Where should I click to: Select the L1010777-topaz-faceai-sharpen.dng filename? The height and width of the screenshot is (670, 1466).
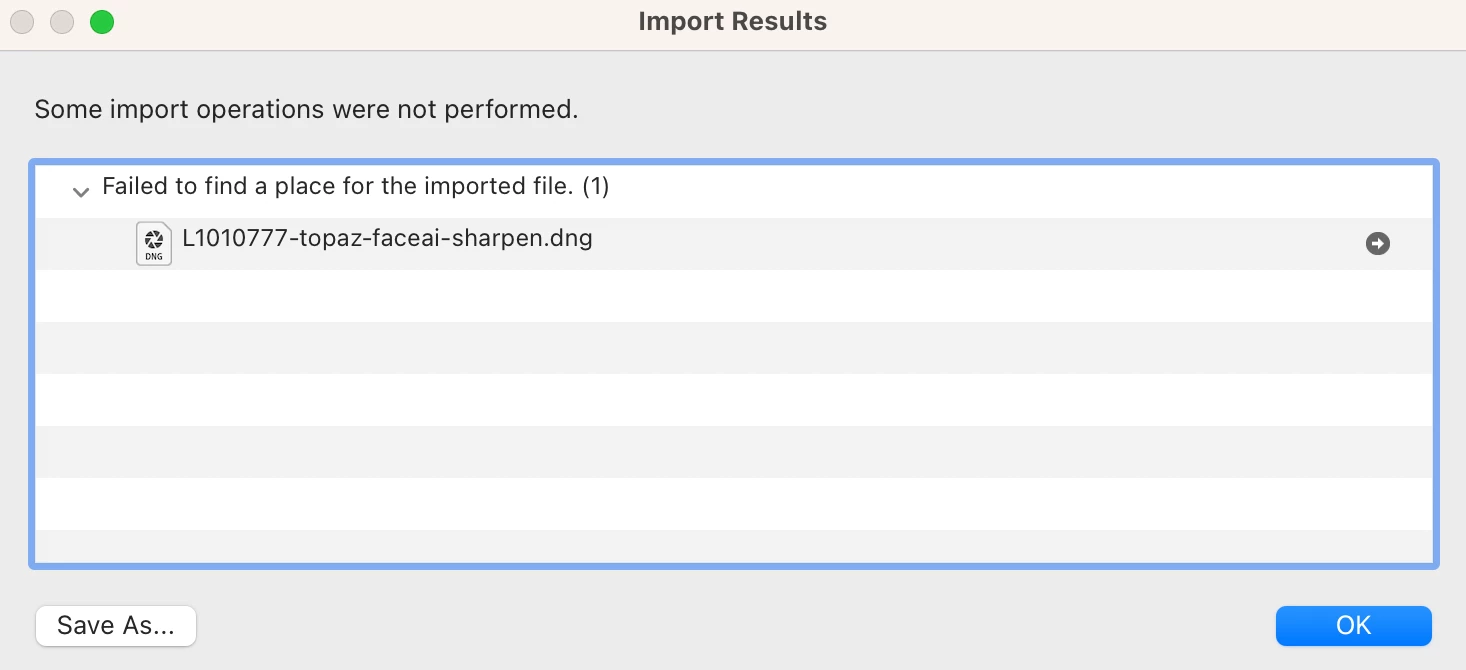tap(387, 239)
